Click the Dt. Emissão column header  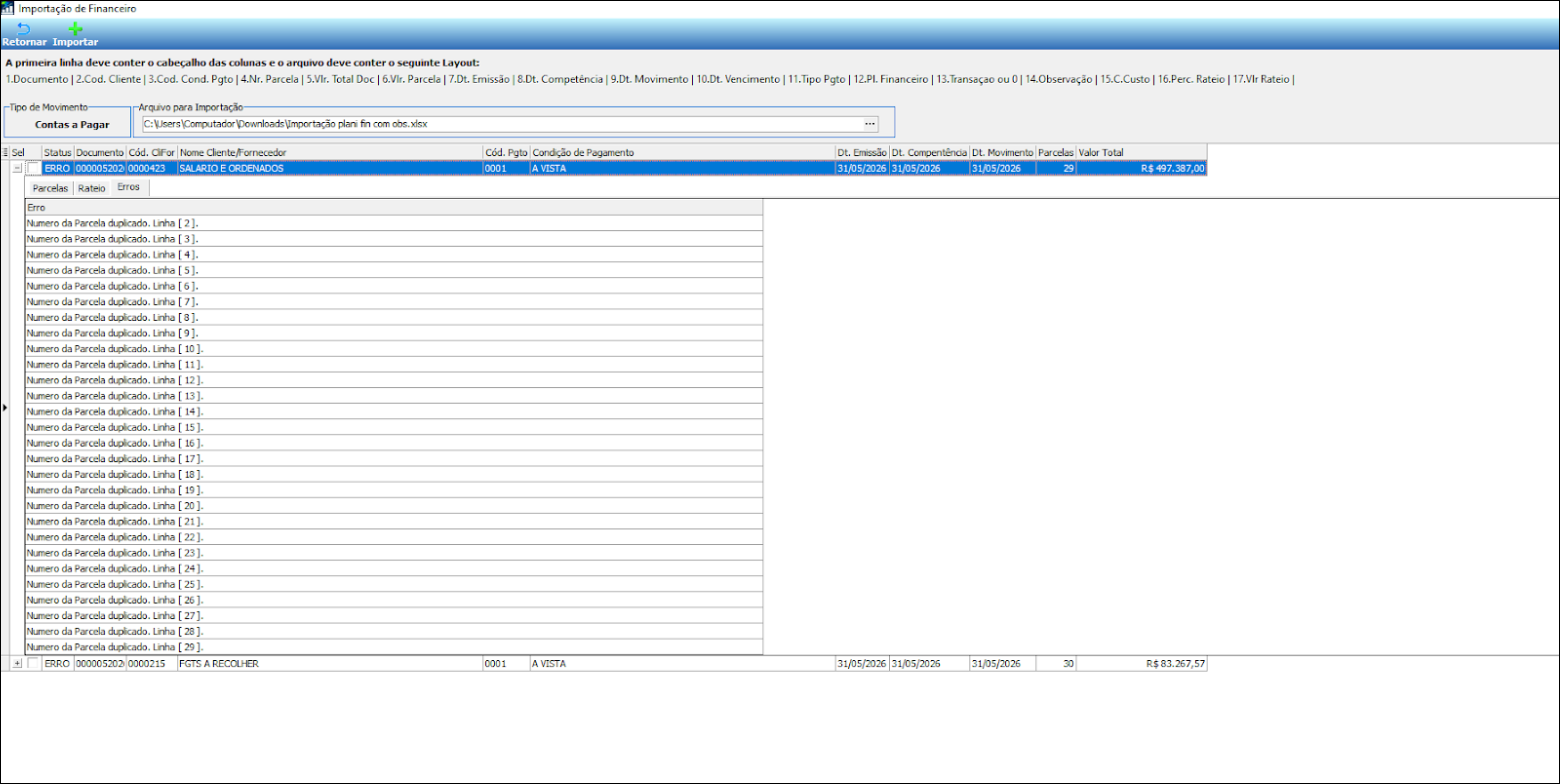(x=862, y=152)
